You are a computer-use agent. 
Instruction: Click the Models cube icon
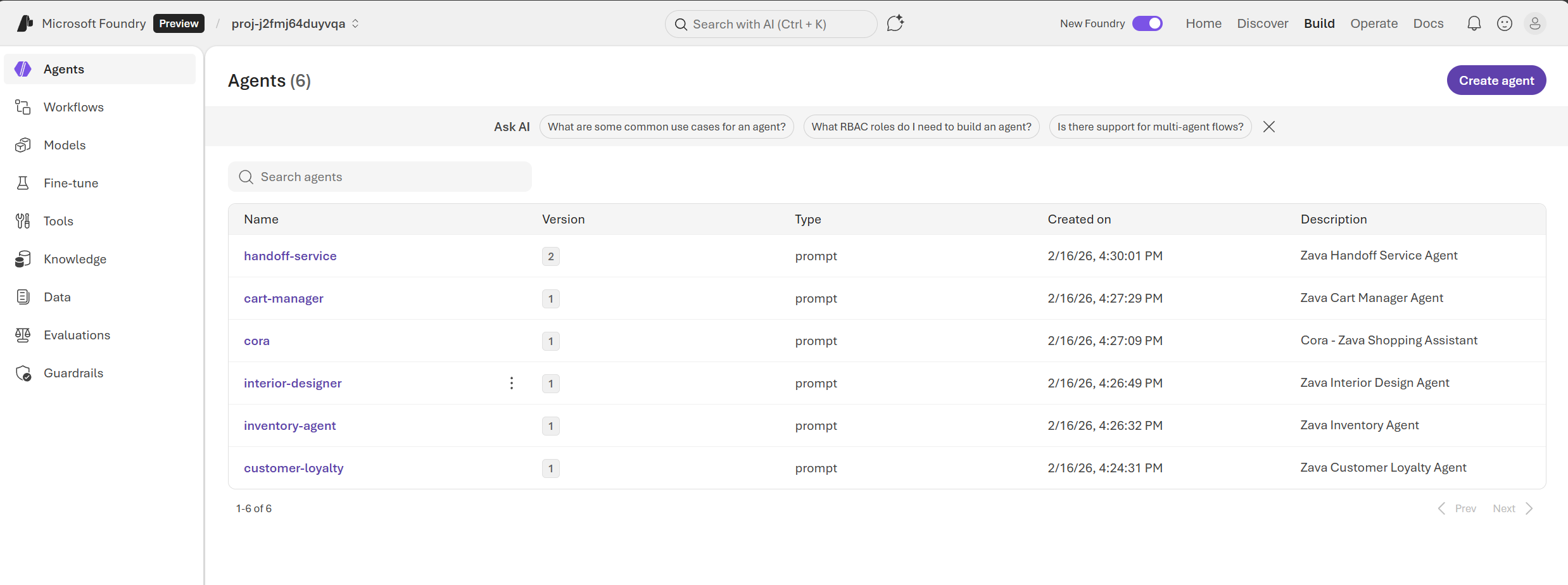[x=23, y=145]
